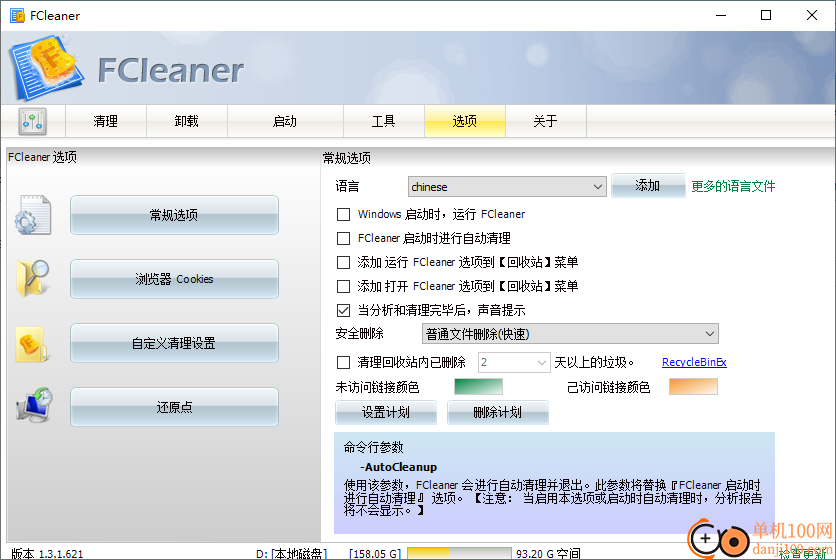Click the 设置计划 button
Viewport: 836px width, 560px height.
[386, 412]
